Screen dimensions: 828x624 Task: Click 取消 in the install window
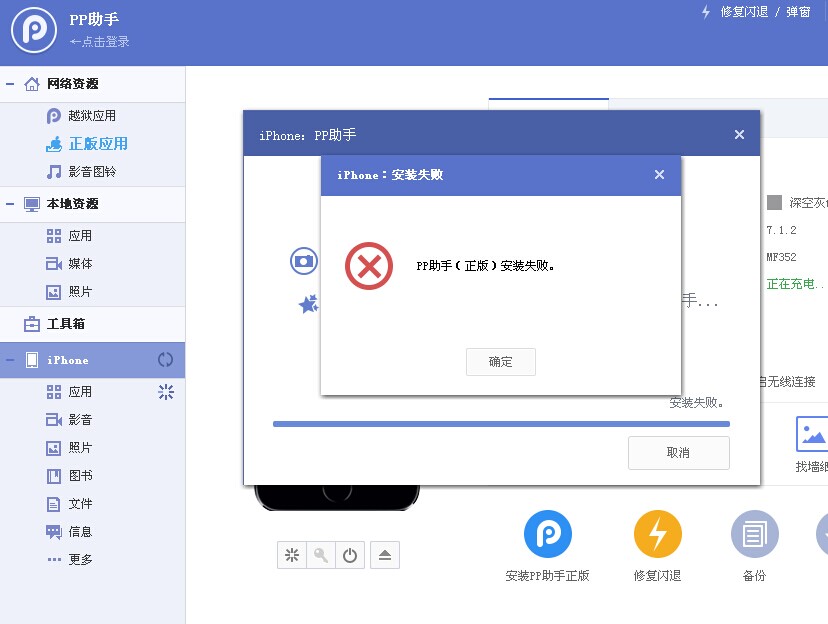679,453
